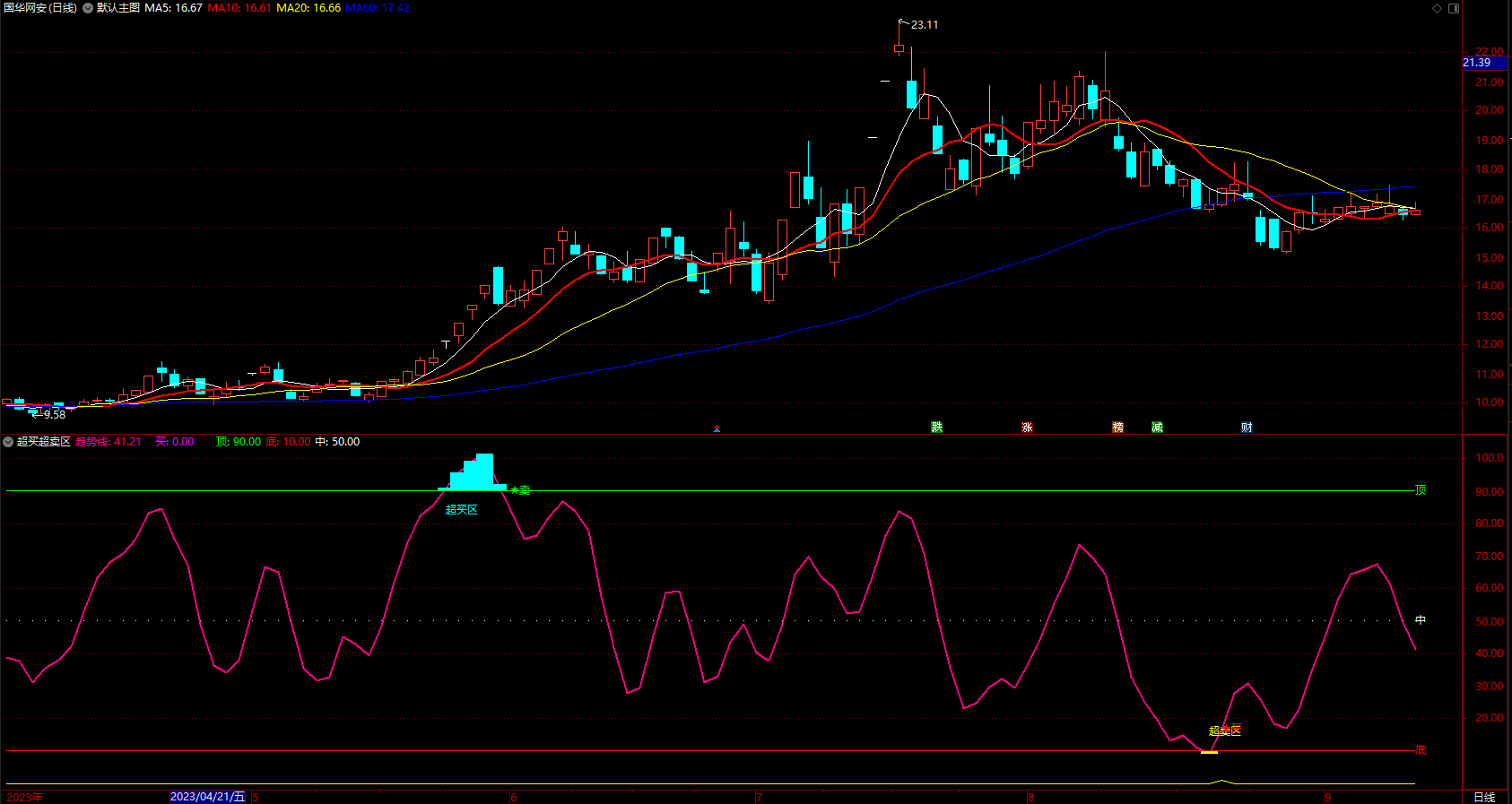The width and height of the screenshot is (1512, 804).
Task: Click the red 涨 event marker icon
Action: (1027, 428)
